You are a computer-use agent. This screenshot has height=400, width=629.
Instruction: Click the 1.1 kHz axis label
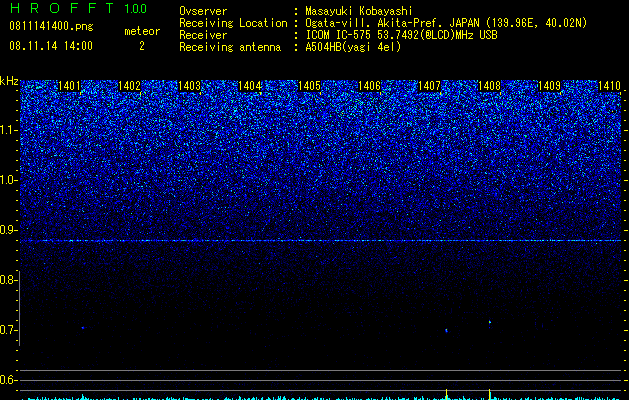point(9,130)
